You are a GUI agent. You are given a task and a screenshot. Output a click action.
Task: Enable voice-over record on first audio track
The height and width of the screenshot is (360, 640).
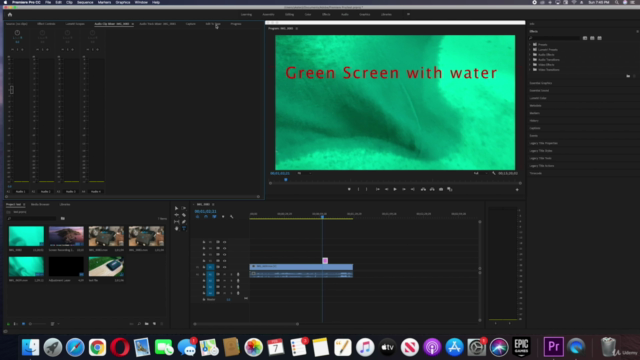[238, 274]
